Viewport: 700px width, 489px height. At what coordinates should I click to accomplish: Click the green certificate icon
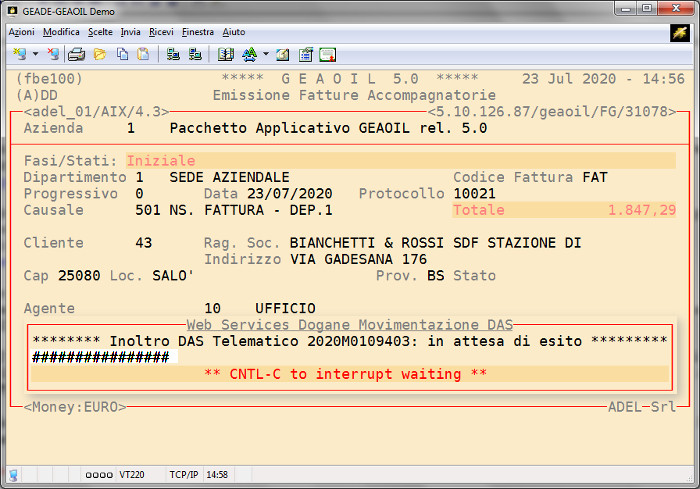[327, 54]
